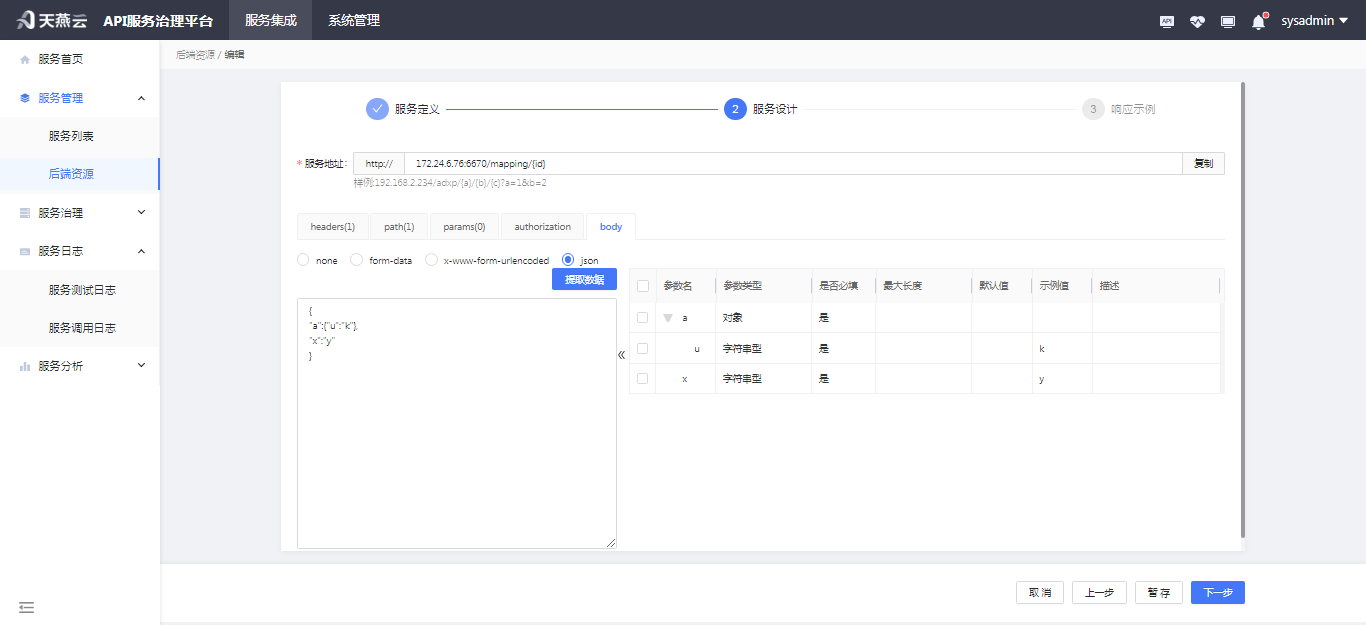The width and height of the screenshot is (1366, 625).
Task: Select the body tab
Action: (611, 227)
